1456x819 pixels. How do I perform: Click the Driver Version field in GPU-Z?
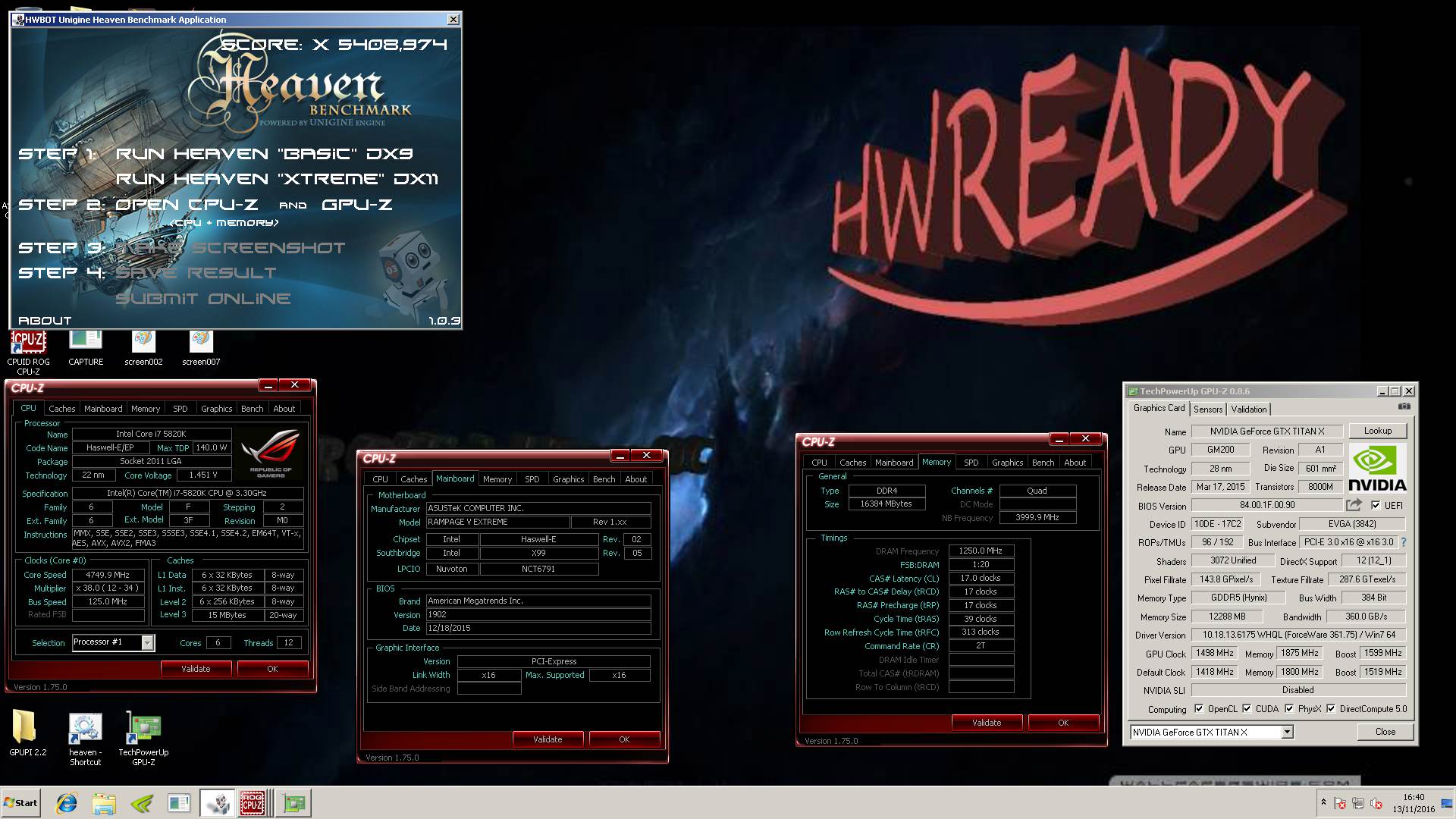pos(1298,635)
